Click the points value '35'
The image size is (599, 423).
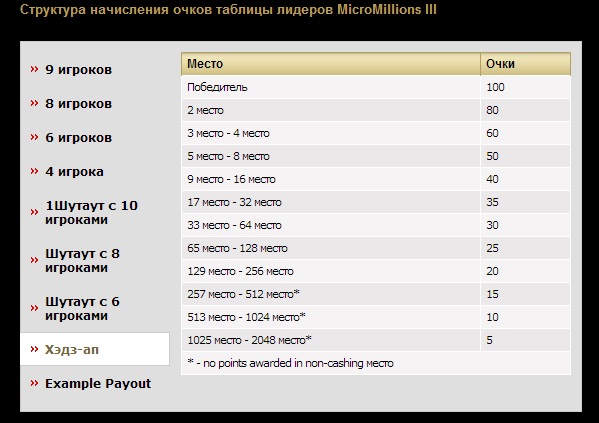[492, 202]
